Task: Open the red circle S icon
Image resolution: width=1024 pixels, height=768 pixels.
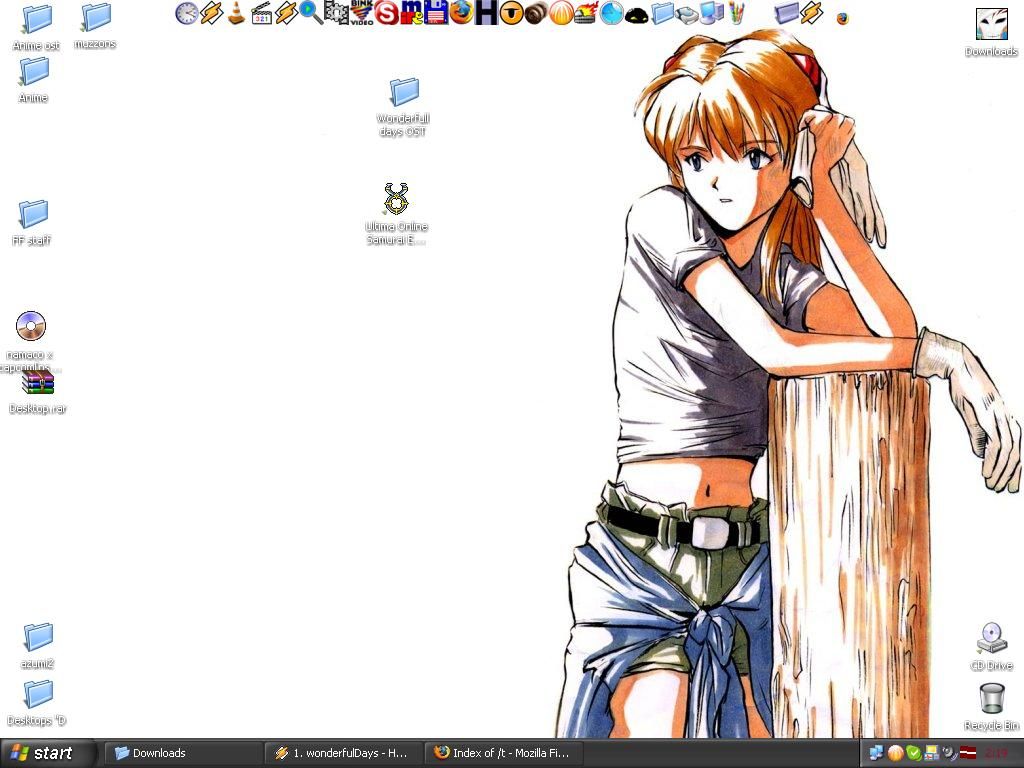Action: pos(386,13)
